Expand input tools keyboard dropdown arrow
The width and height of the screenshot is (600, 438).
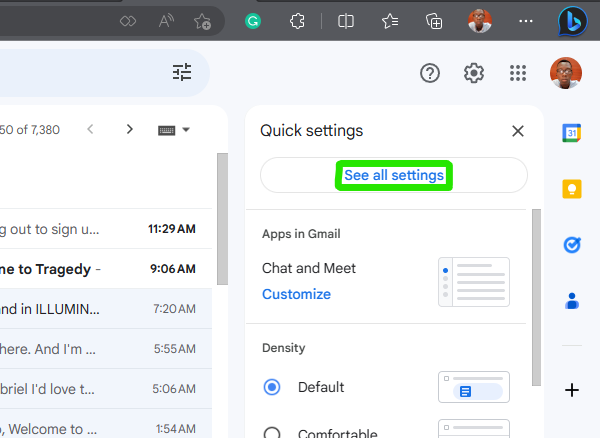[x=186, y=130]
